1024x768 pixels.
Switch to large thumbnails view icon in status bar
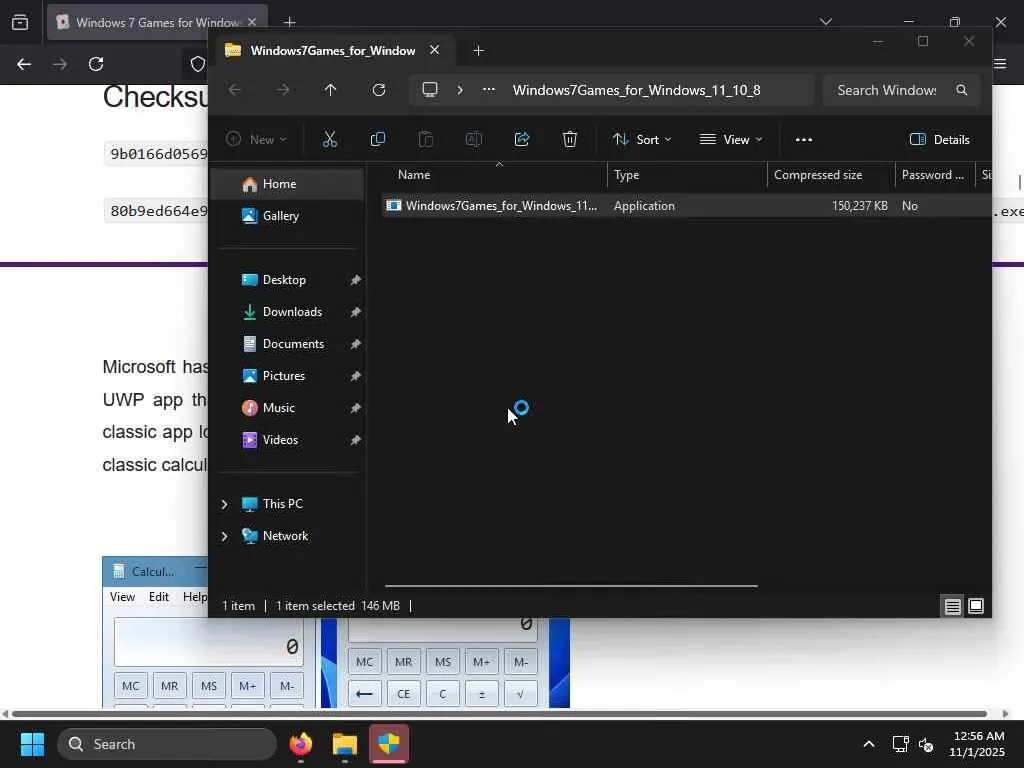[976, 606]
